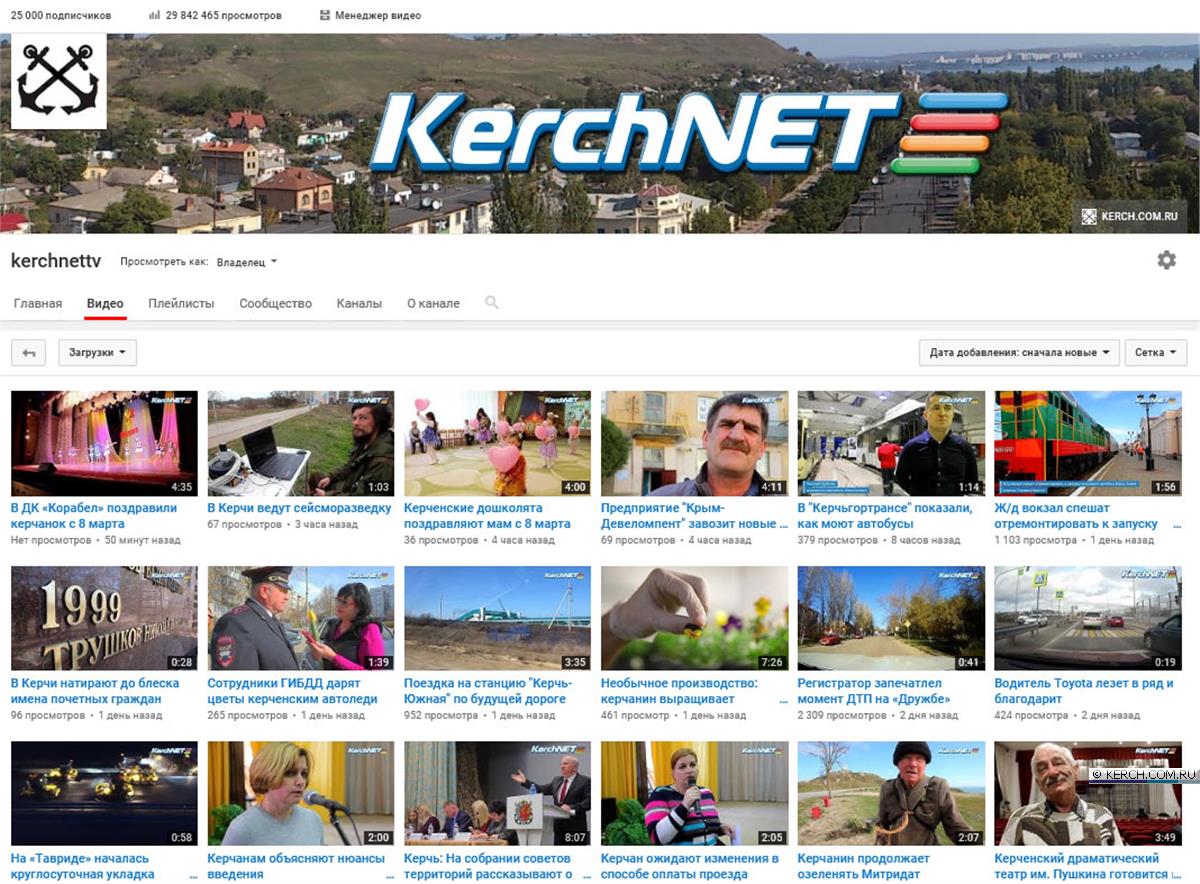Open video В "Керчьгортрансе" показали, как моют автобусы
Image resolution: width=1200 pixels, height=884 pixels.
(x=885, y=515)
